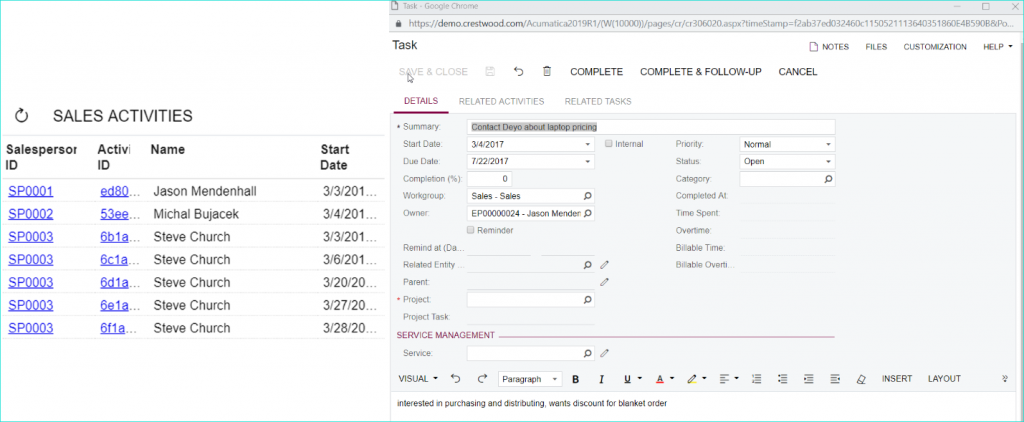Enable the Internal checkbox
Image resolution: width=1024 pixels, height=422 pixels.
(x=609, y=144)
